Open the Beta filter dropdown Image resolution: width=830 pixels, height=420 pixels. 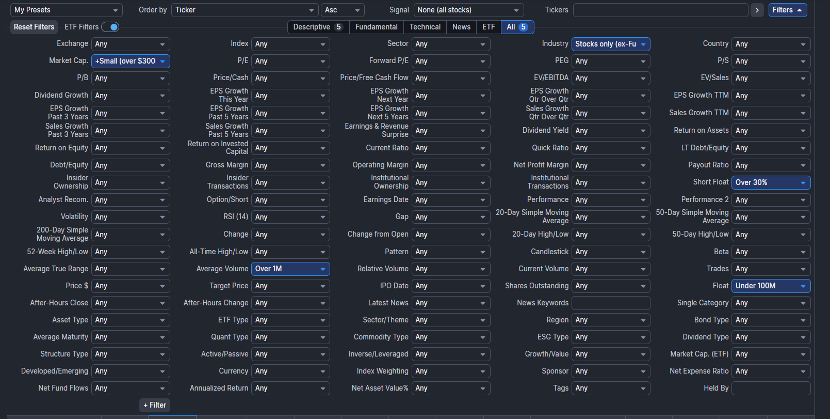click(771, 252)
